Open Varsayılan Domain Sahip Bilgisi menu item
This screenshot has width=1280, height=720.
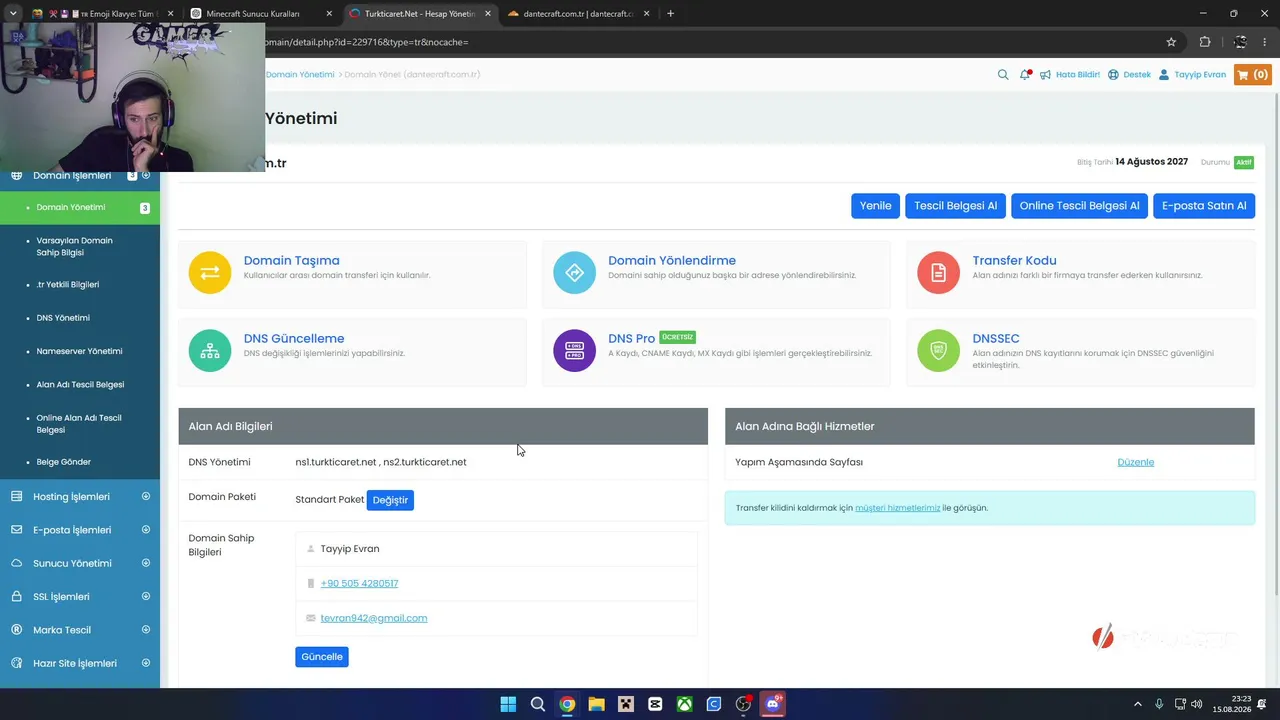74,246
